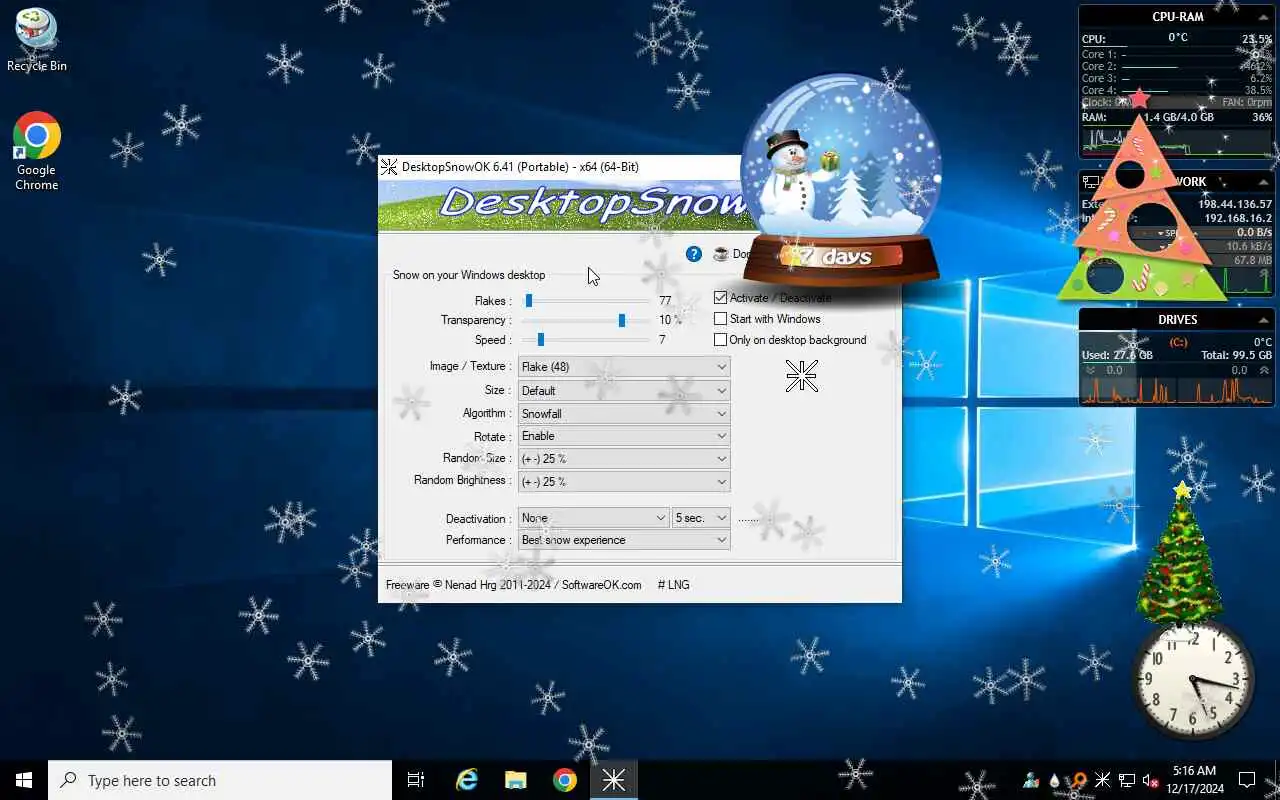Click the orange ring tray icon

[1079, 780]
